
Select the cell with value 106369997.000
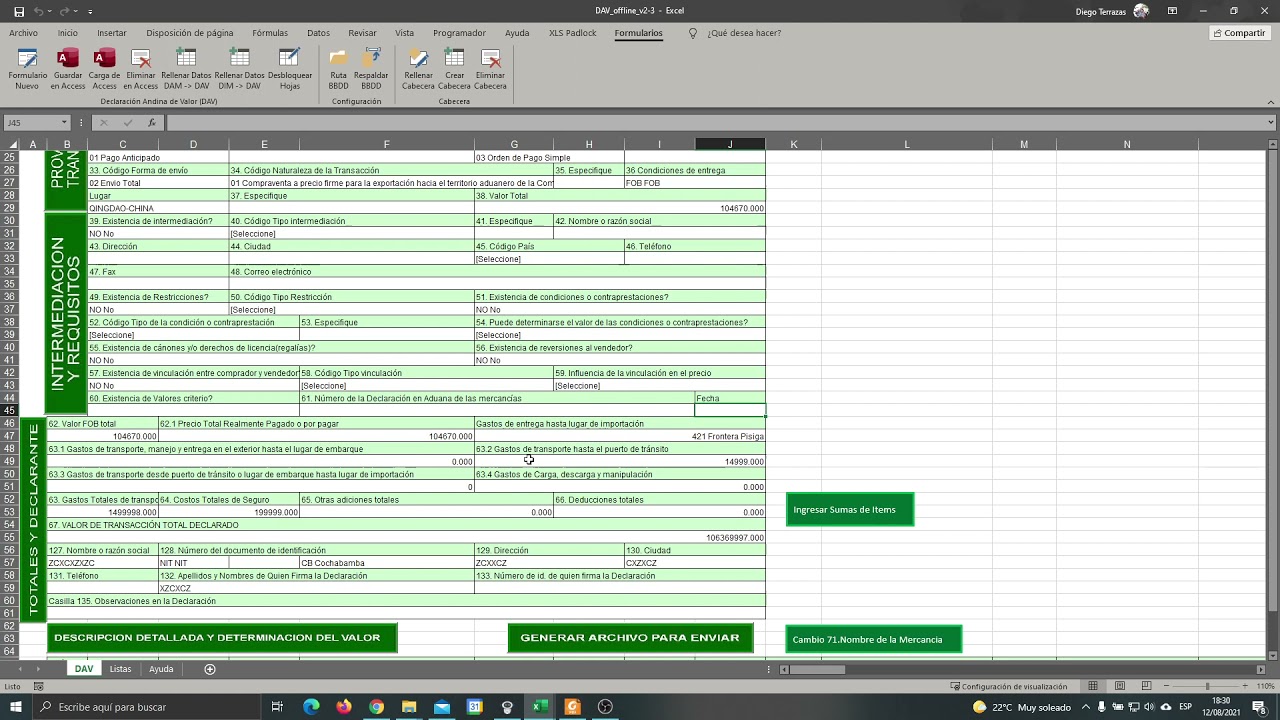click(x=406, y=537)
